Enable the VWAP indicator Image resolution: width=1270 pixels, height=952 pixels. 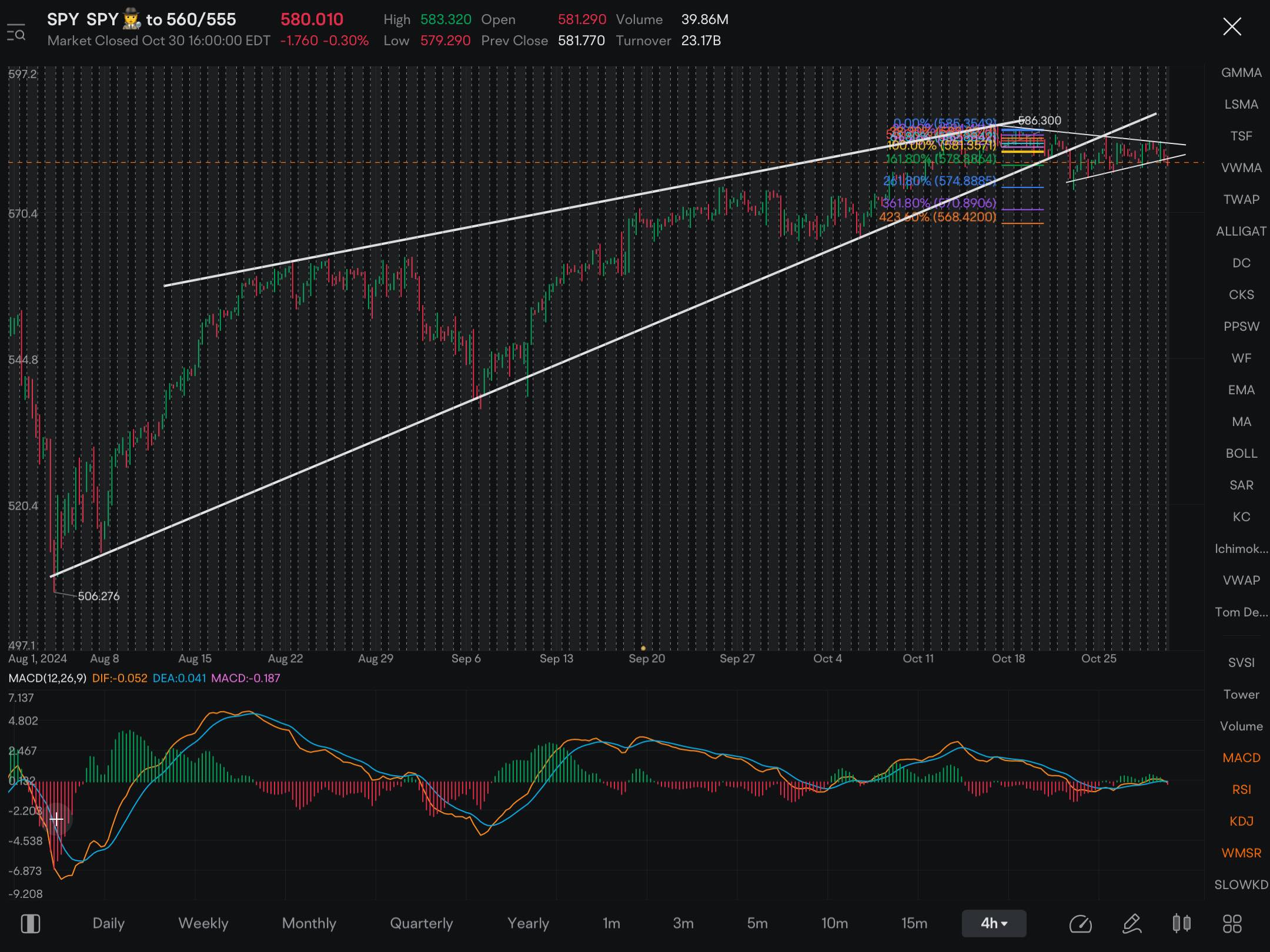click(x=1241, y=581)
